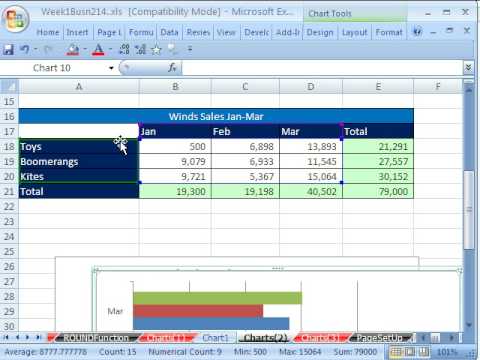The height and width of the screenshot is (360, 480).
Task: Go to first sheet tab arrow
Action: tap(6, 337)
